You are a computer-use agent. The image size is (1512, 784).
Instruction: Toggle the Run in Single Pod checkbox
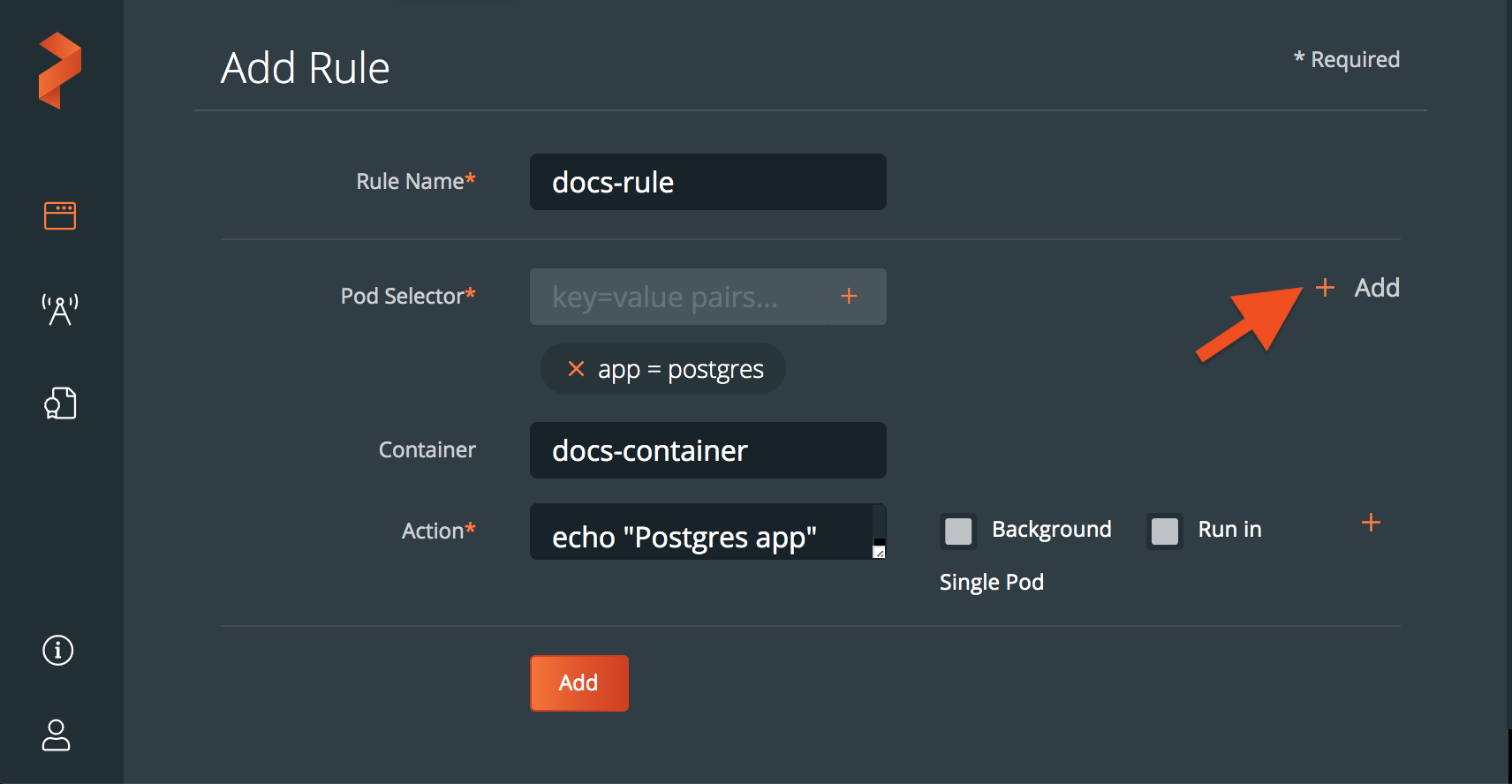(x=1164, y=531)
